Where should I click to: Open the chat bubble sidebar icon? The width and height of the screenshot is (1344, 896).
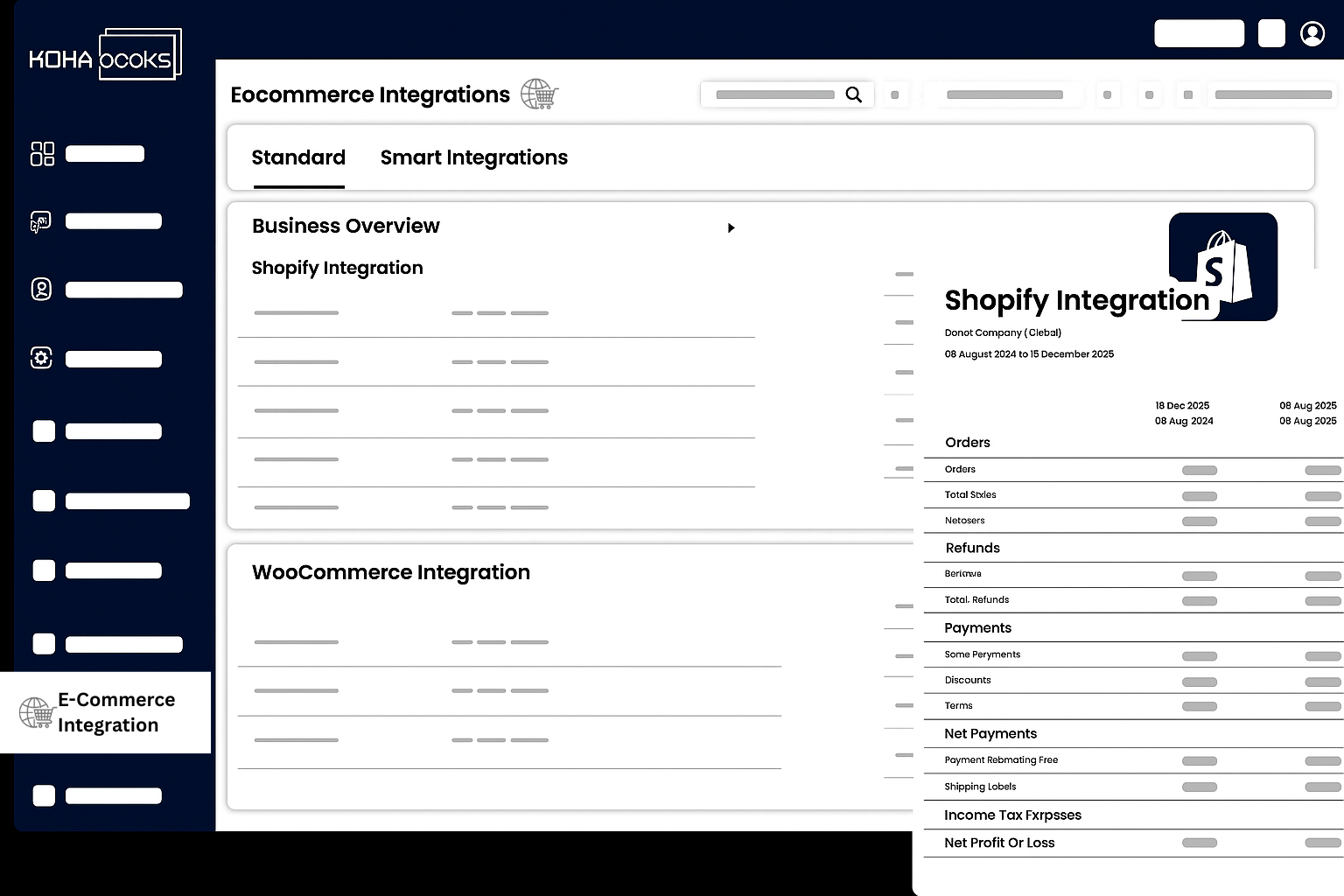click(x=41, y=222)
